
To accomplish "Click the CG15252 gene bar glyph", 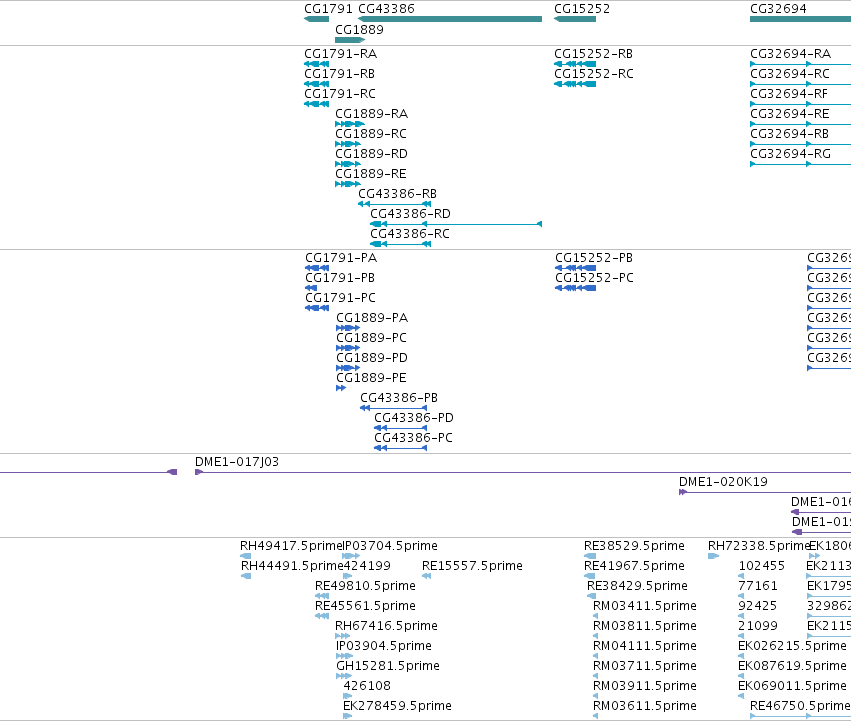I will (x=575, y=19).
